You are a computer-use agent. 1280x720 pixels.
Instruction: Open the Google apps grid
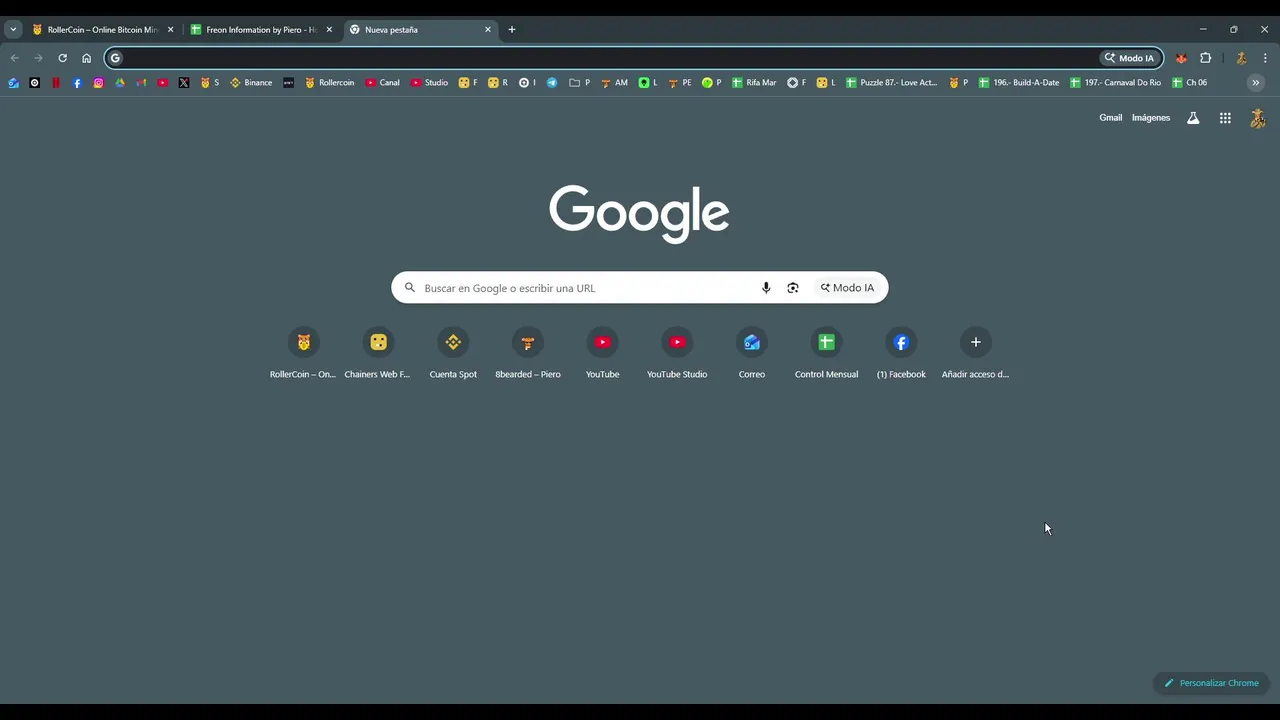(x=1225, y=118)
